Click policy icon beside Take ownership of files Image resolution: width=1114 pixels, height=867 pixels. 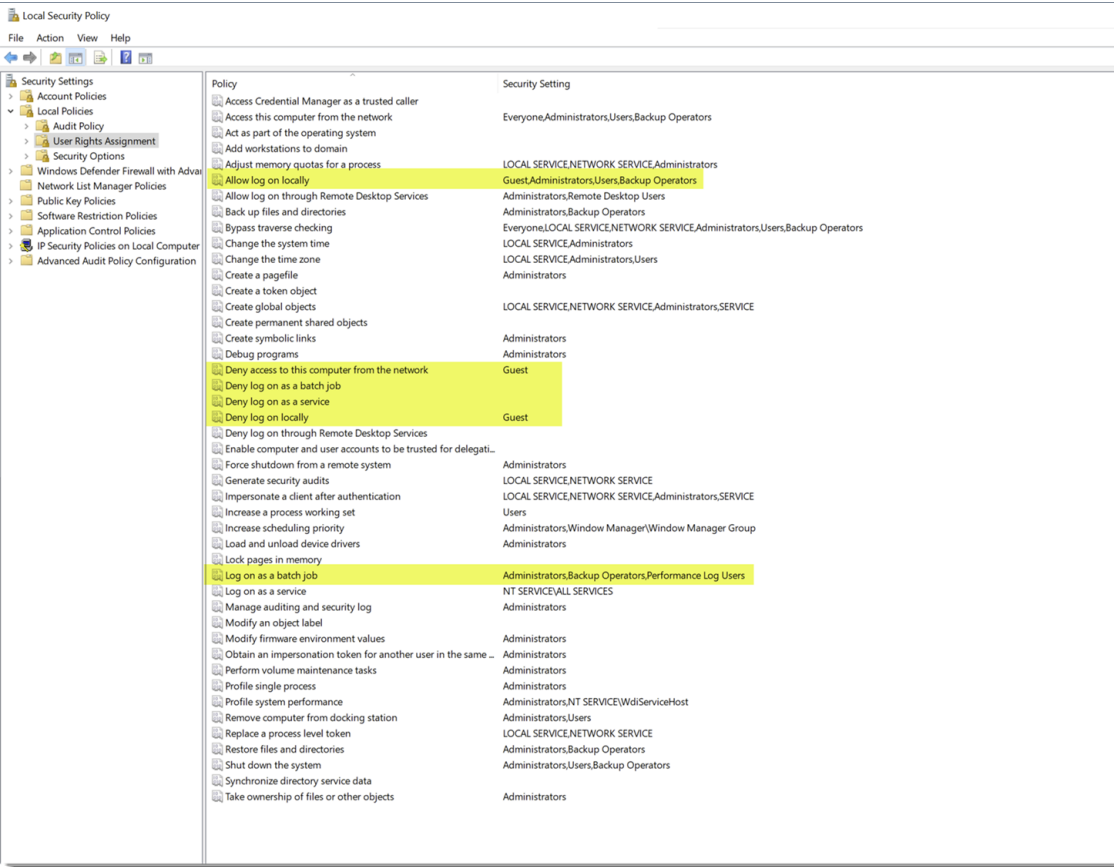pos(217,797)
